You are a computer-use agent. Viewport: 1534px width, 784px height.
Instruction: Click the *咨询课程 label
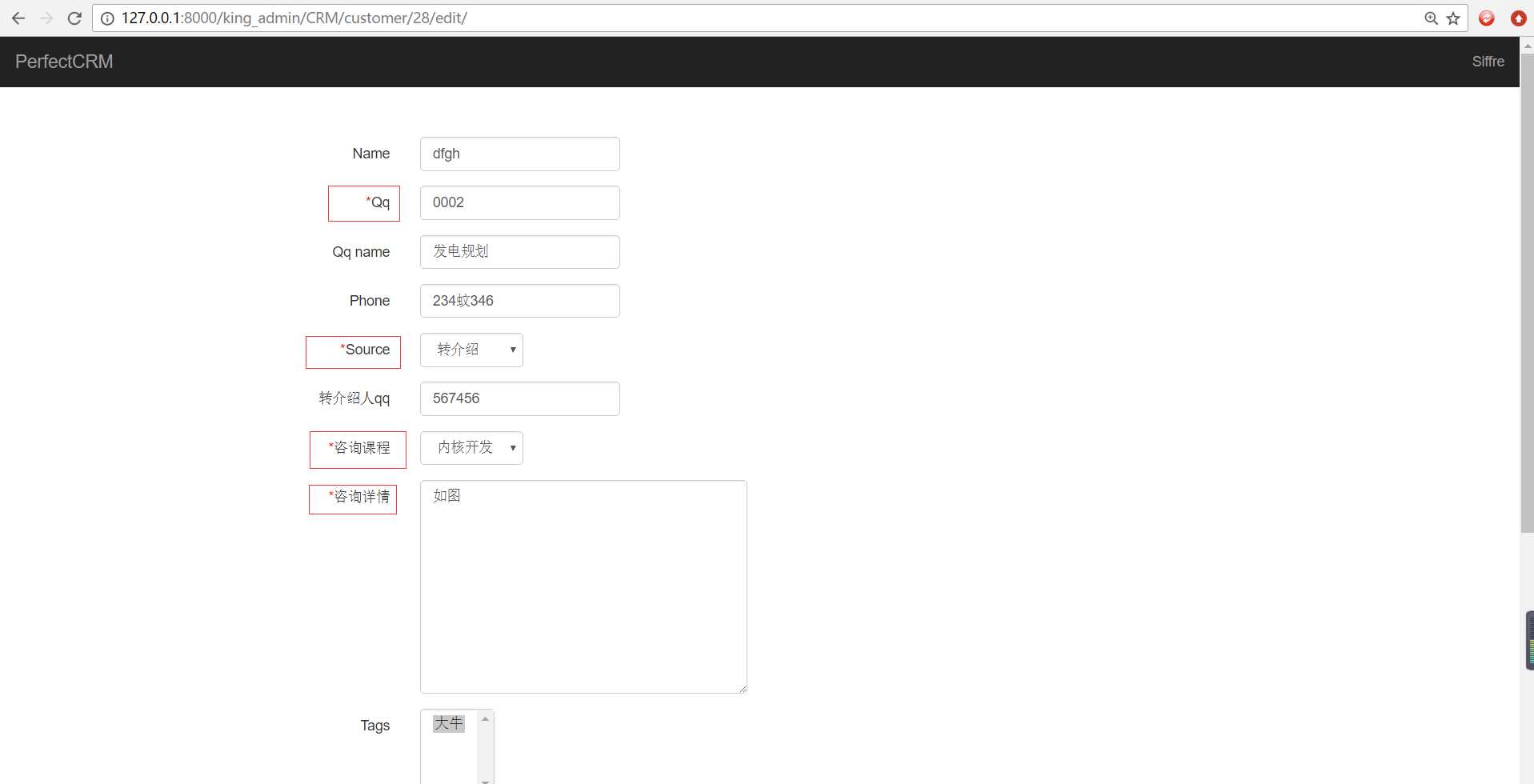point(359,448)
